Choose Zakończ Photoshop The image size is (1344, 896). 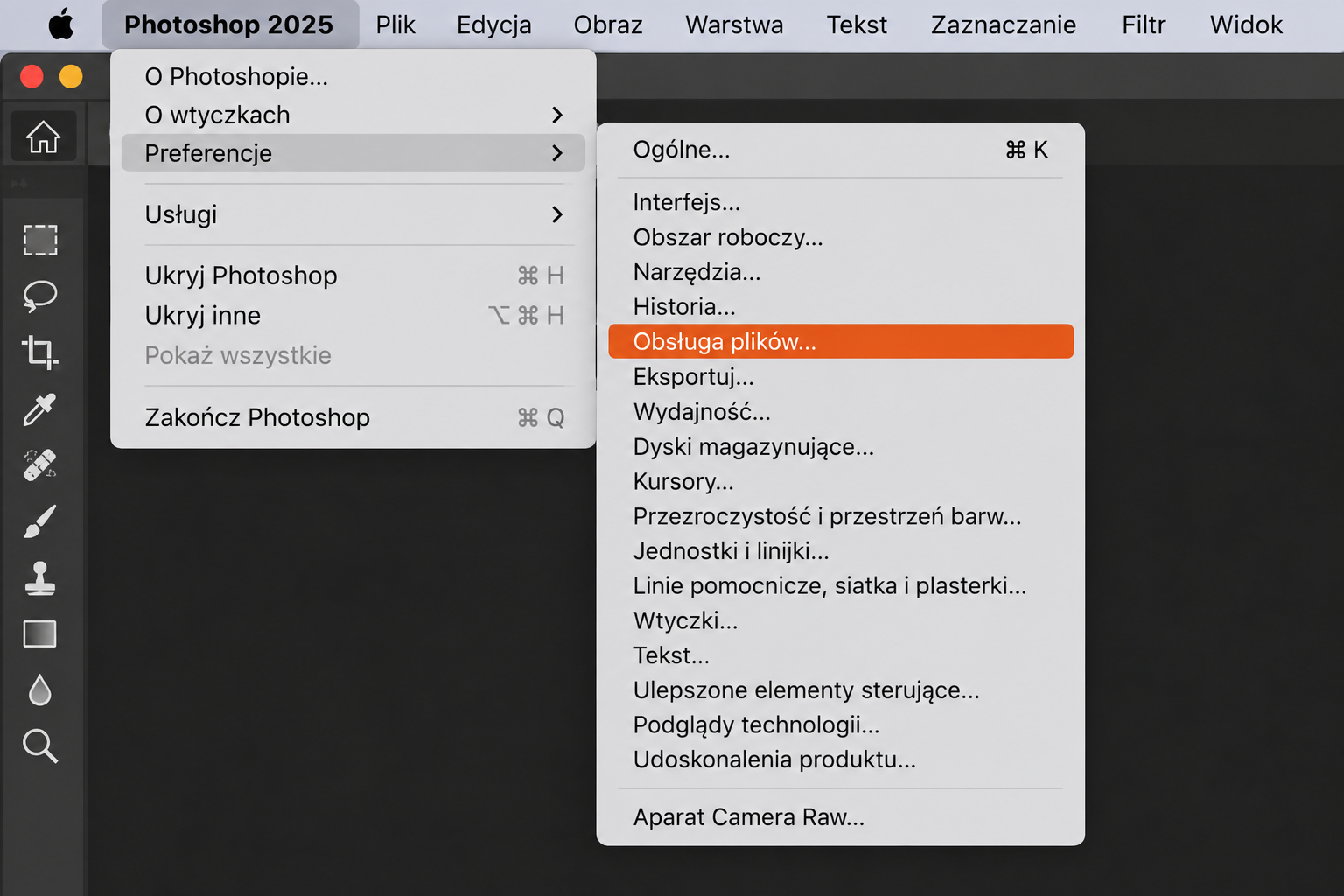tap(353, 417)
